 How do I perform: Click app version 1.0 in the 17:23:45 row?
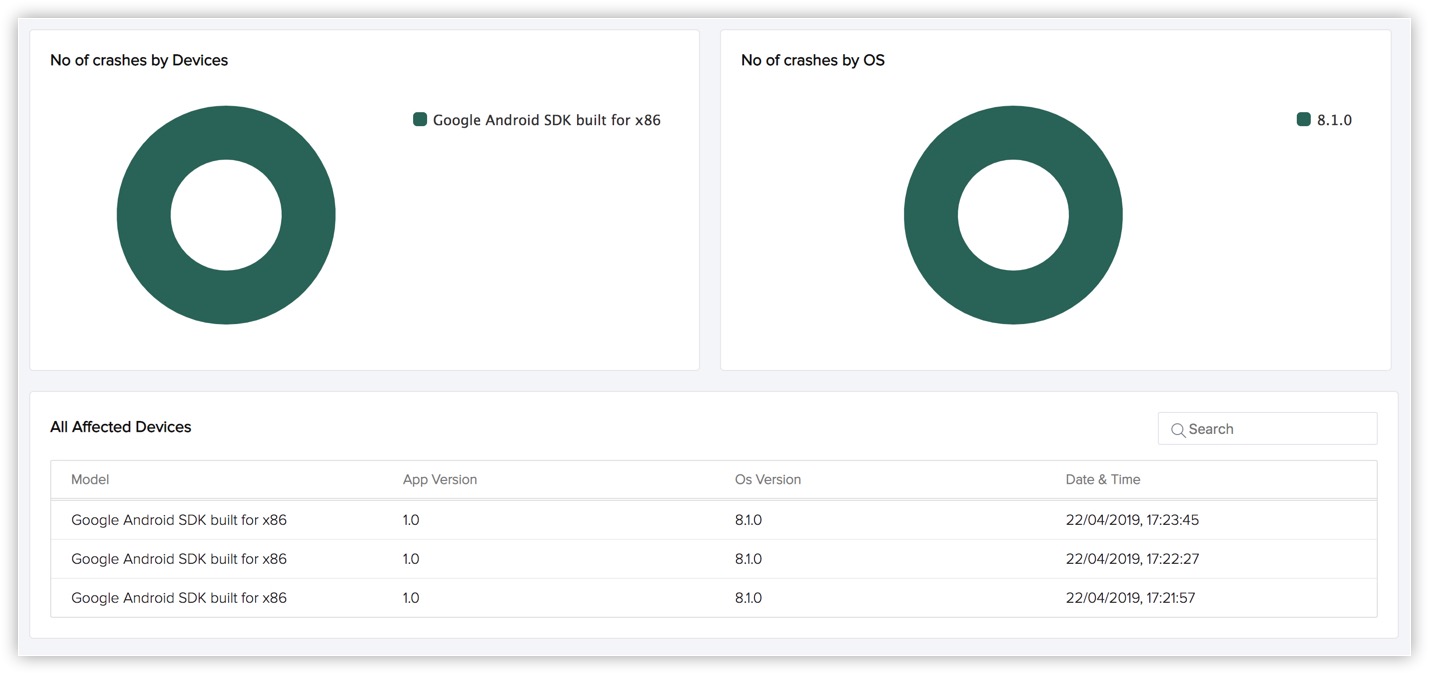click(411, 520)
